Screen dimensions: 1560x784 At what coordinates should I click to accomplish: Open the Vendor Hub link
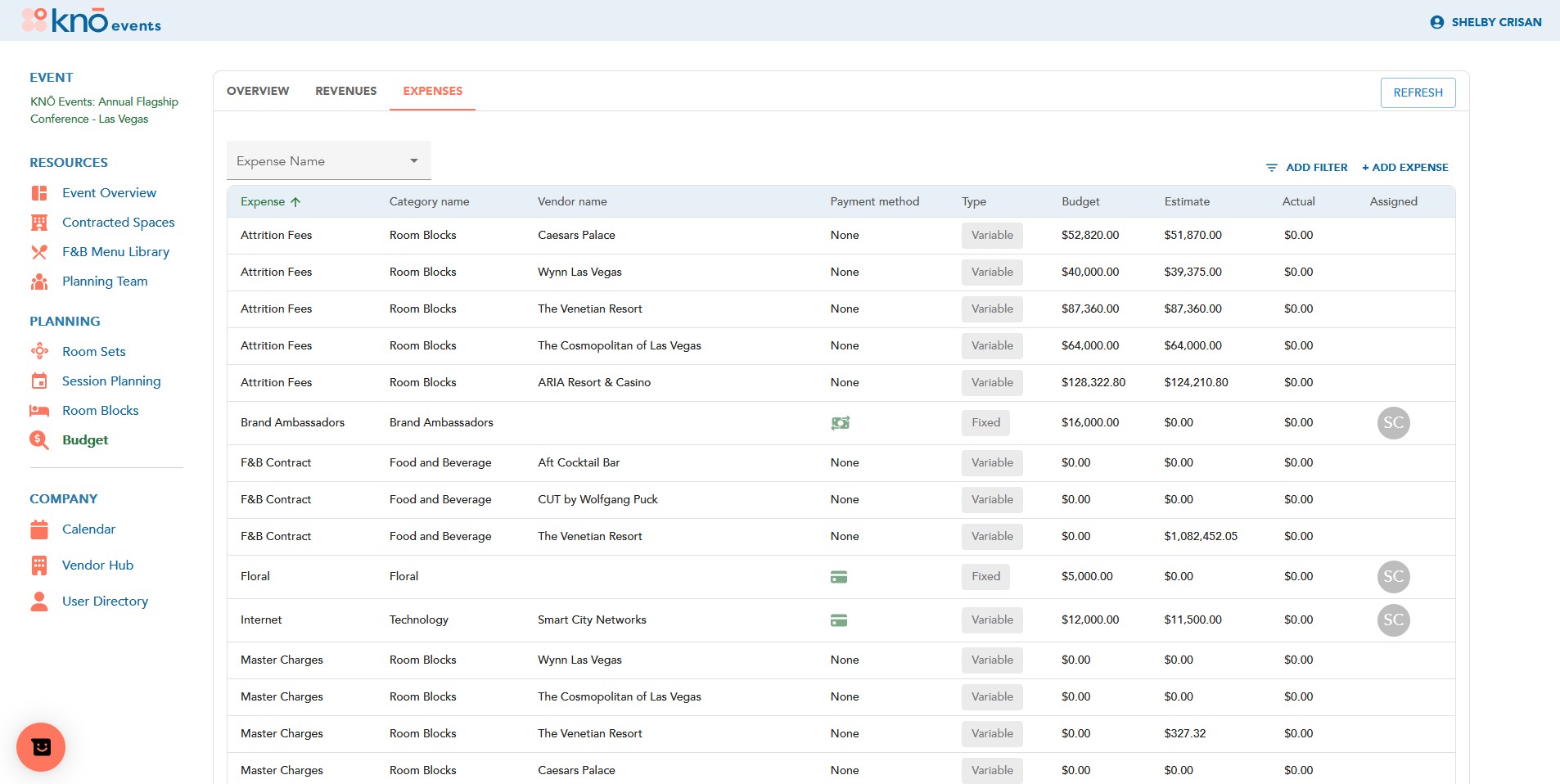click(97, 565)
